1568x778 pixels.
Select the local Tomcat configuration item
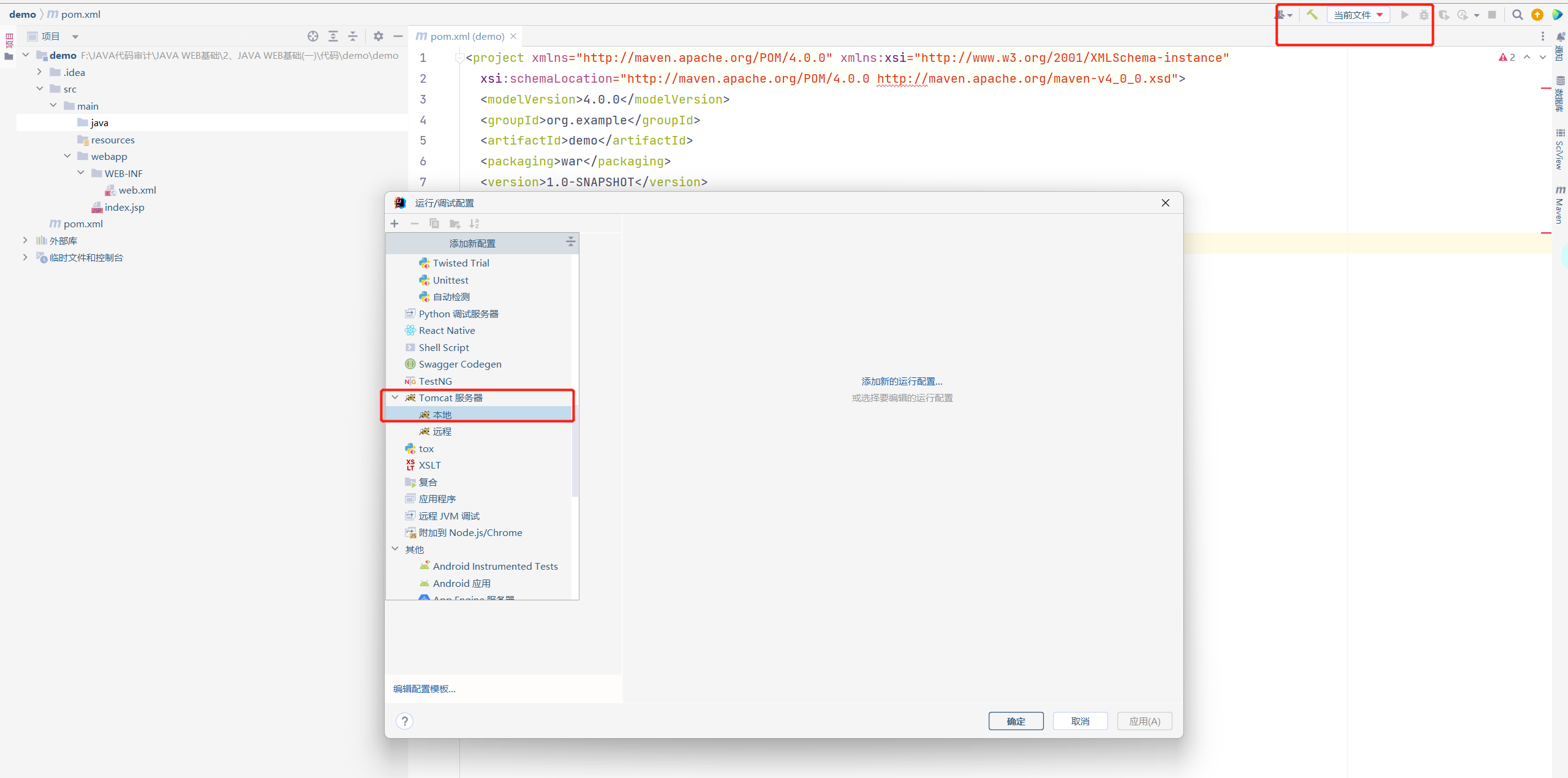[x=442, y=415]
